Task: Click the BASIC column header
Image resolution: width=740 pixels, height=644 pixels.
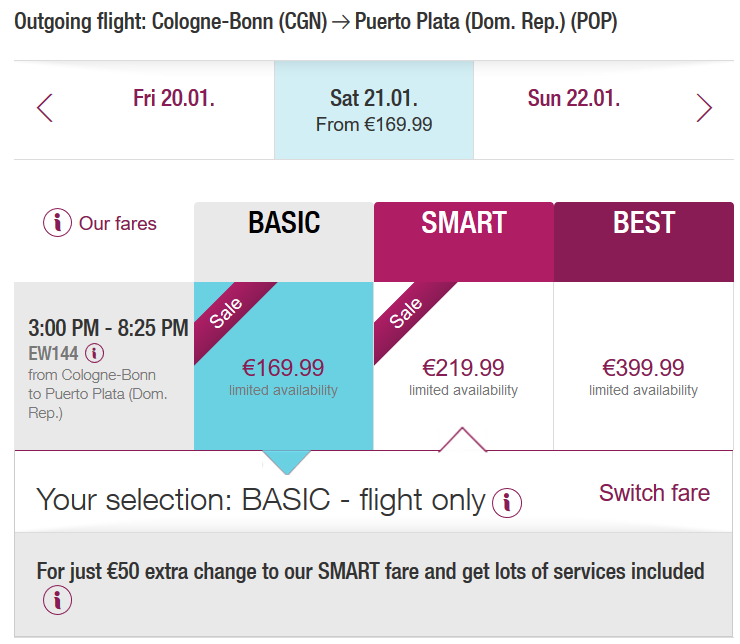Action: point(284,242)
